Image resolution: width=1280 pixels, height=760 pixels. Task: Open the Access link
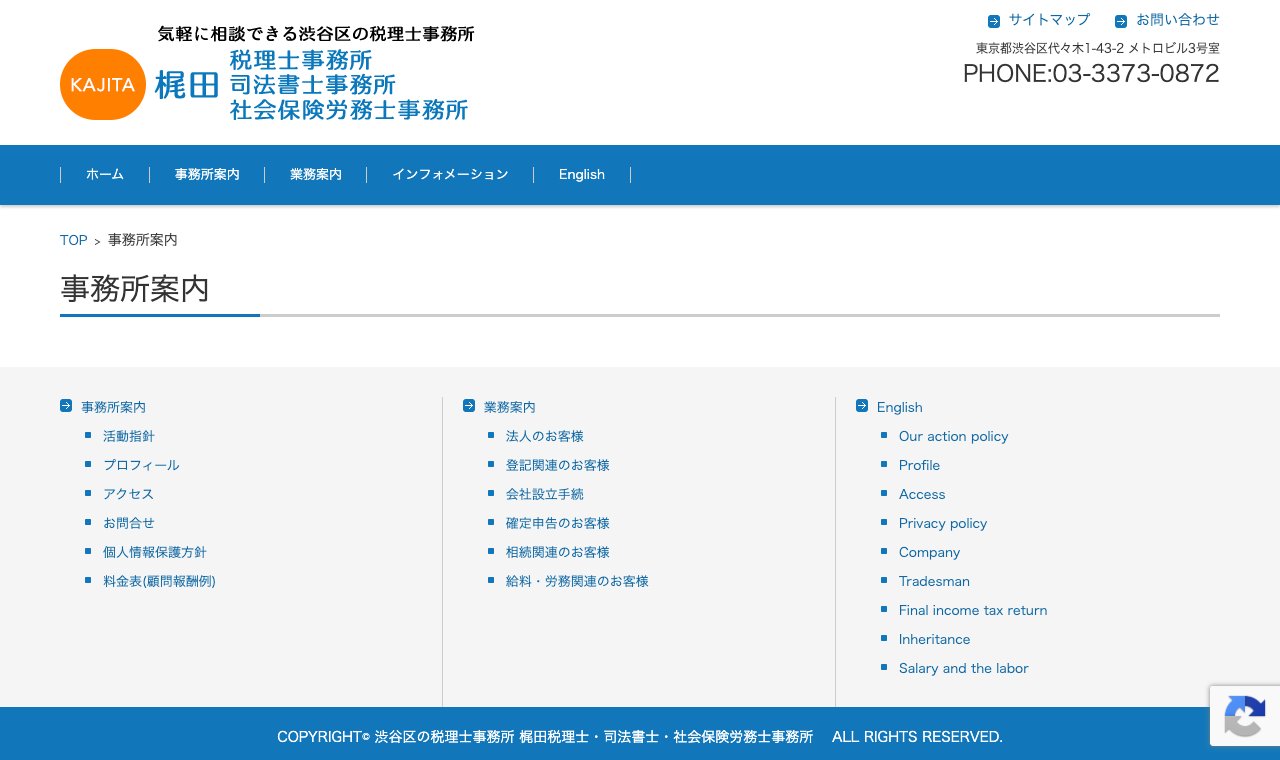(922, 494)
